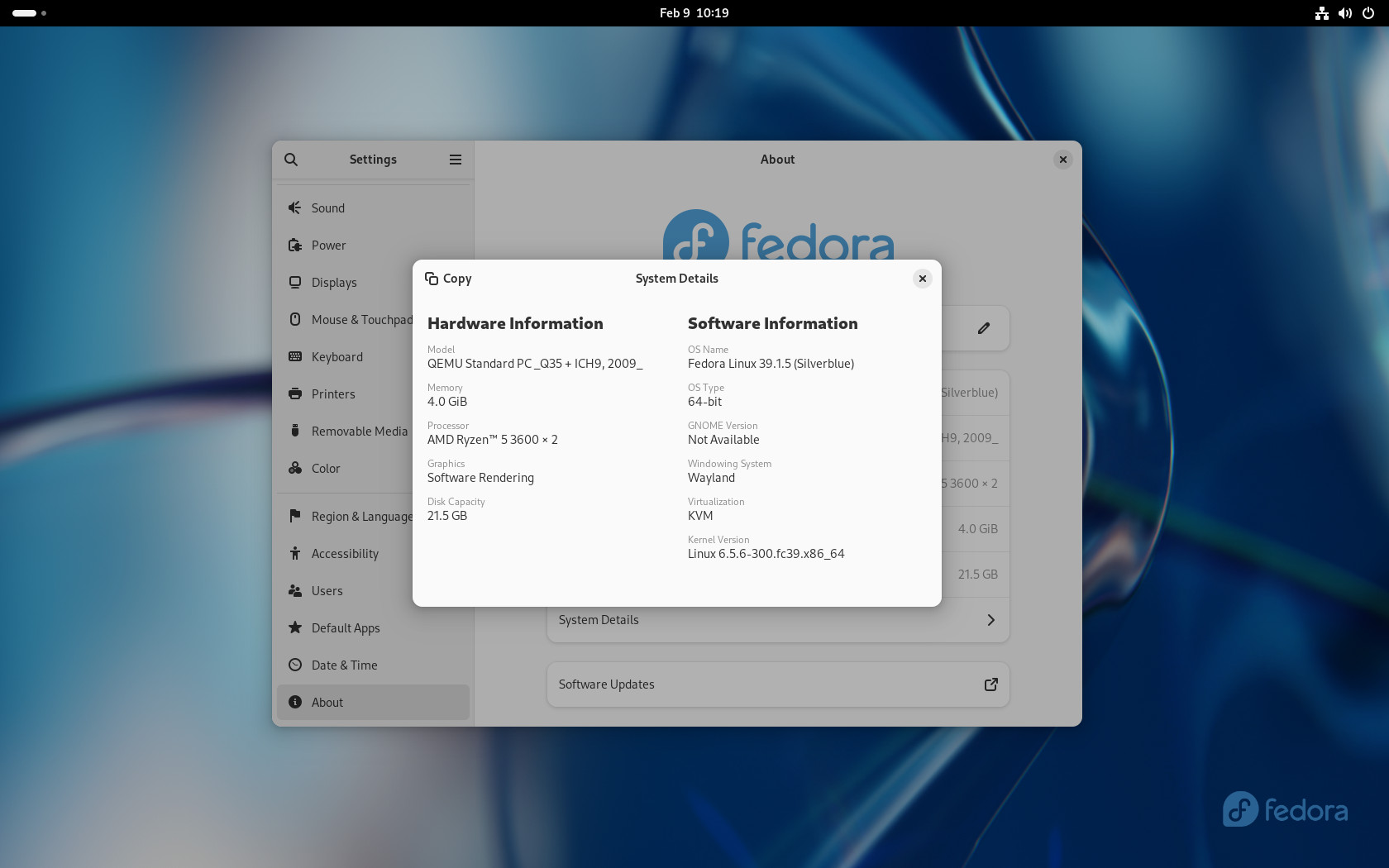Click the Color icon in the sidebar
Screen dimensions: 1389x868
coord(295,468)
